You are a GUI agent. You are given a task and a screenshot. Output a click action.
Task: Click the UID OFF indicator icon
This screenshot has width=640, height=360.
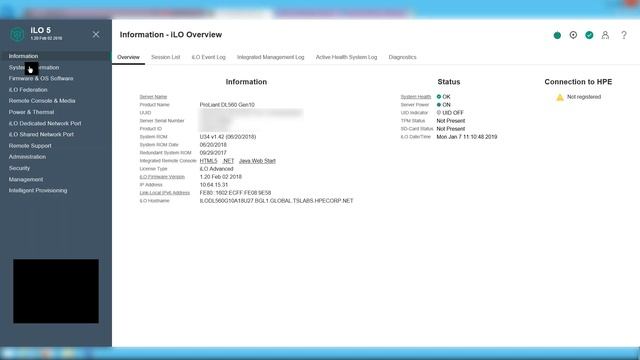439,113
